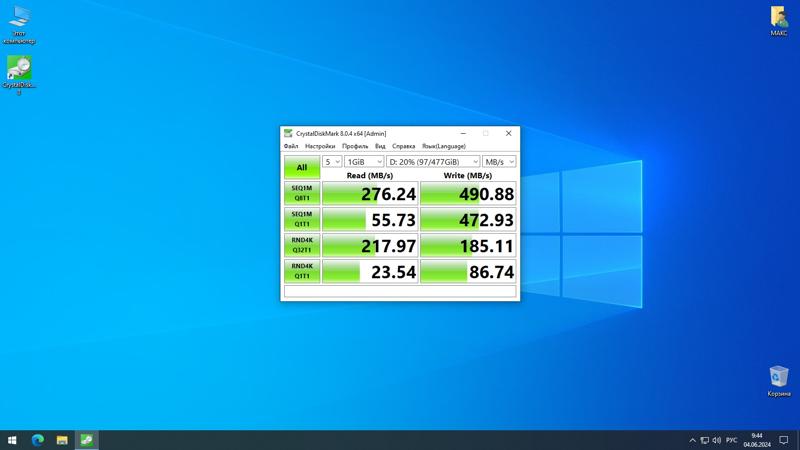Click the green All benchmark button
The height and width of the screenshot is (450, 800).
[301, 167]
